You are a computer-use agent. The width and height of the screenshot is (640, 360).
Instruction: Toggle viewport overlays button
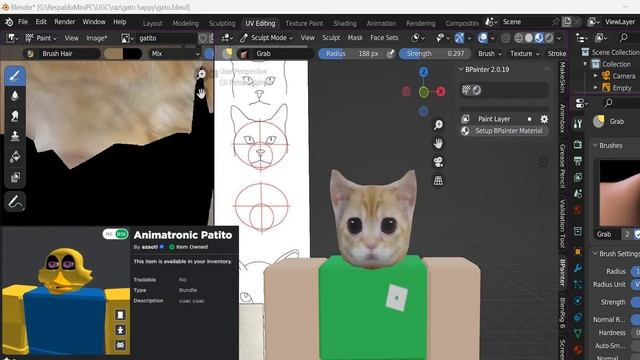tap(483, 38)
